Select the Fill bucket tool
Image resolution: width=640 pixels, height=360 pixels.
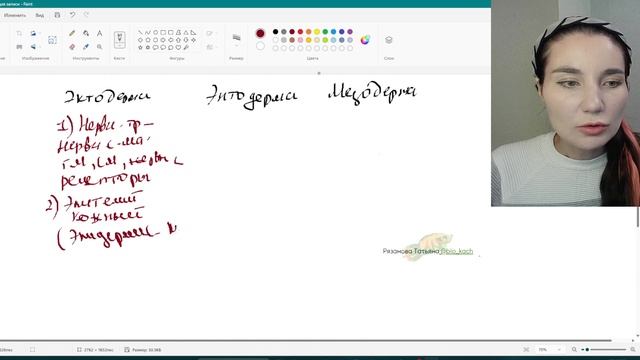pos(86,33)
